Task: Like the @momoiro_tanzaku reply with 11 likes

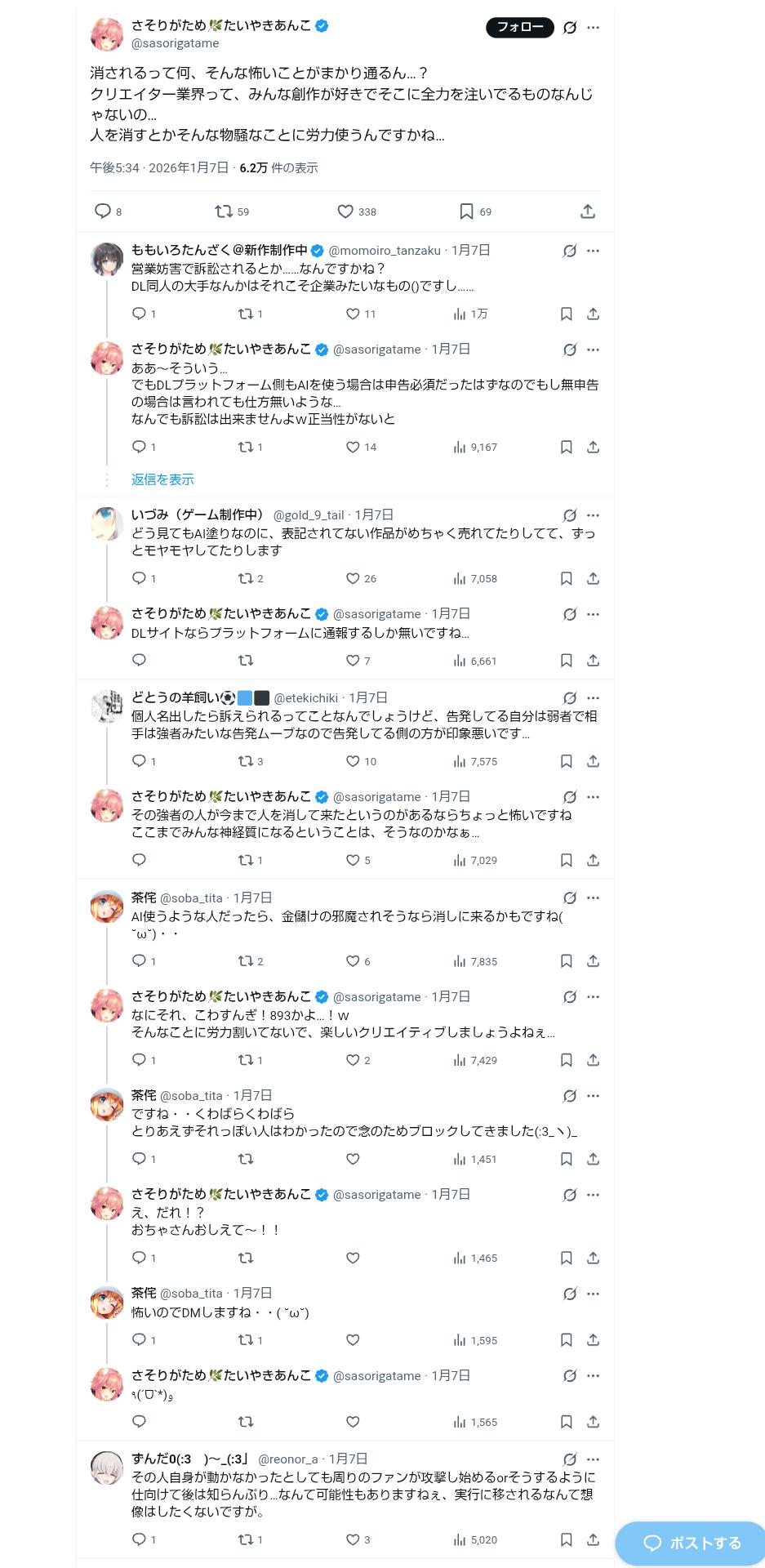Action: 353,314
